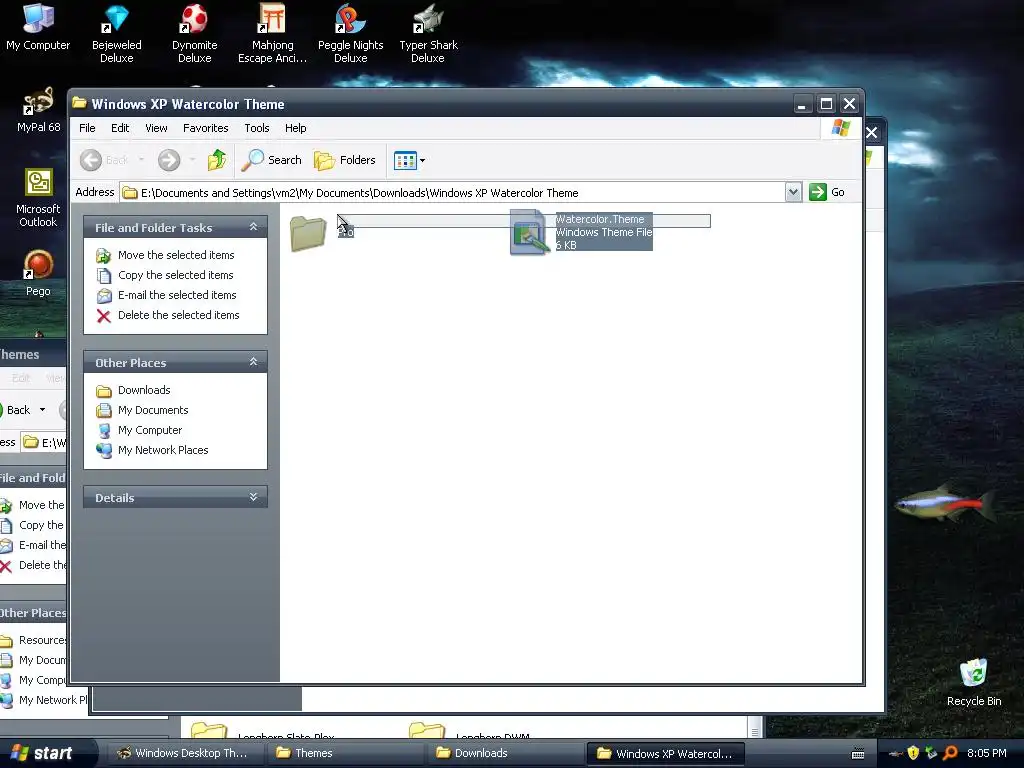Select the Watercolor.Theme file icon
1024x768 pixels.
(x=528, y=232)
